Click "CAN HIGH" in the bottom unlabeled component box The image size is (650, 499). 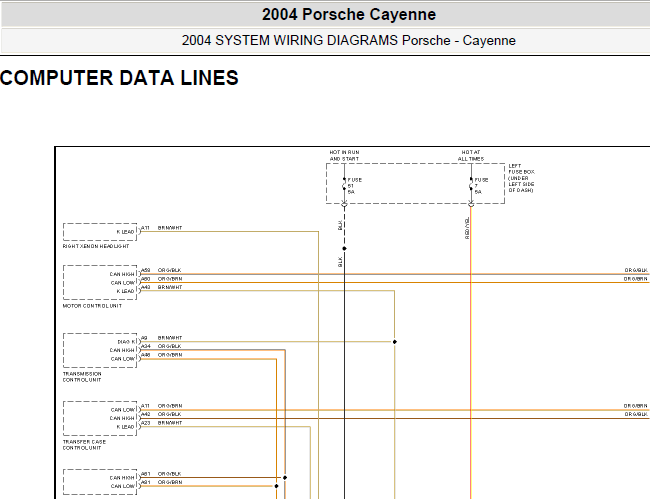pos(122,478)
